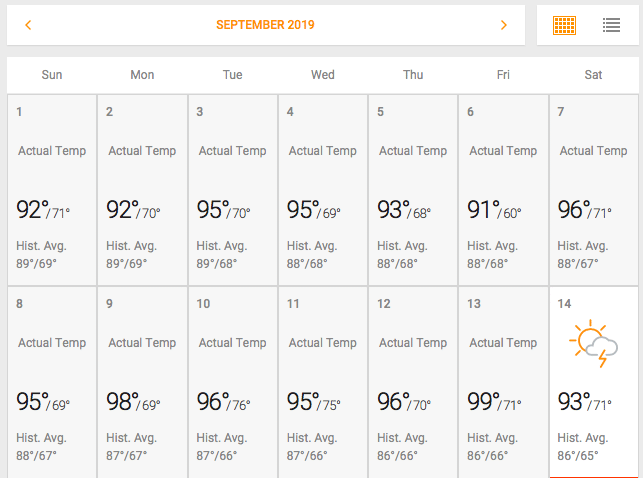The image size is (643, 478).
Task: Open September 11 day cell
Action: [x=323, y=384]
